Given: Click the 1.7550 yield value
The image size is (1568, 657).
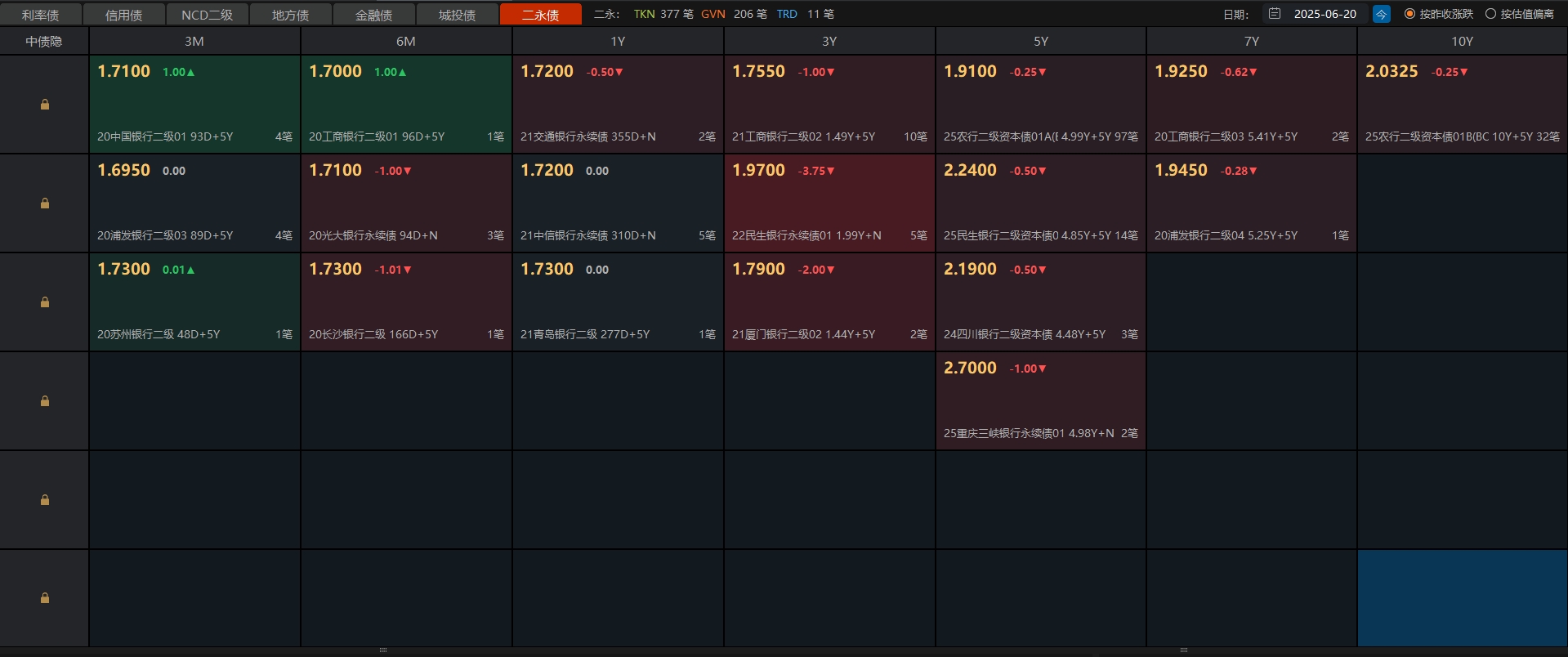Looking at the screenshot, I should (x=758, y=71).
